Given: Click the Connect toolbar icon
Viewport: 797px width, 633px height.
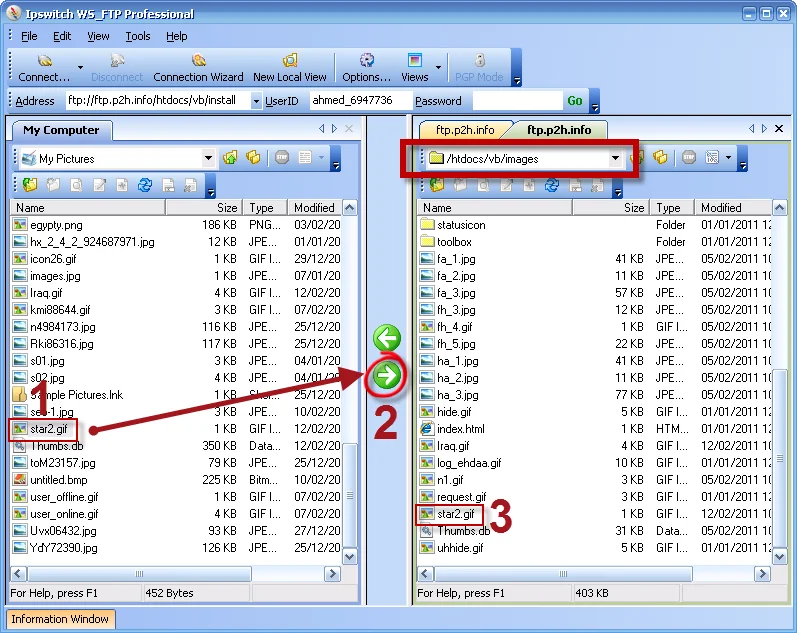Looking at the screenshot, I should point(44,67).
